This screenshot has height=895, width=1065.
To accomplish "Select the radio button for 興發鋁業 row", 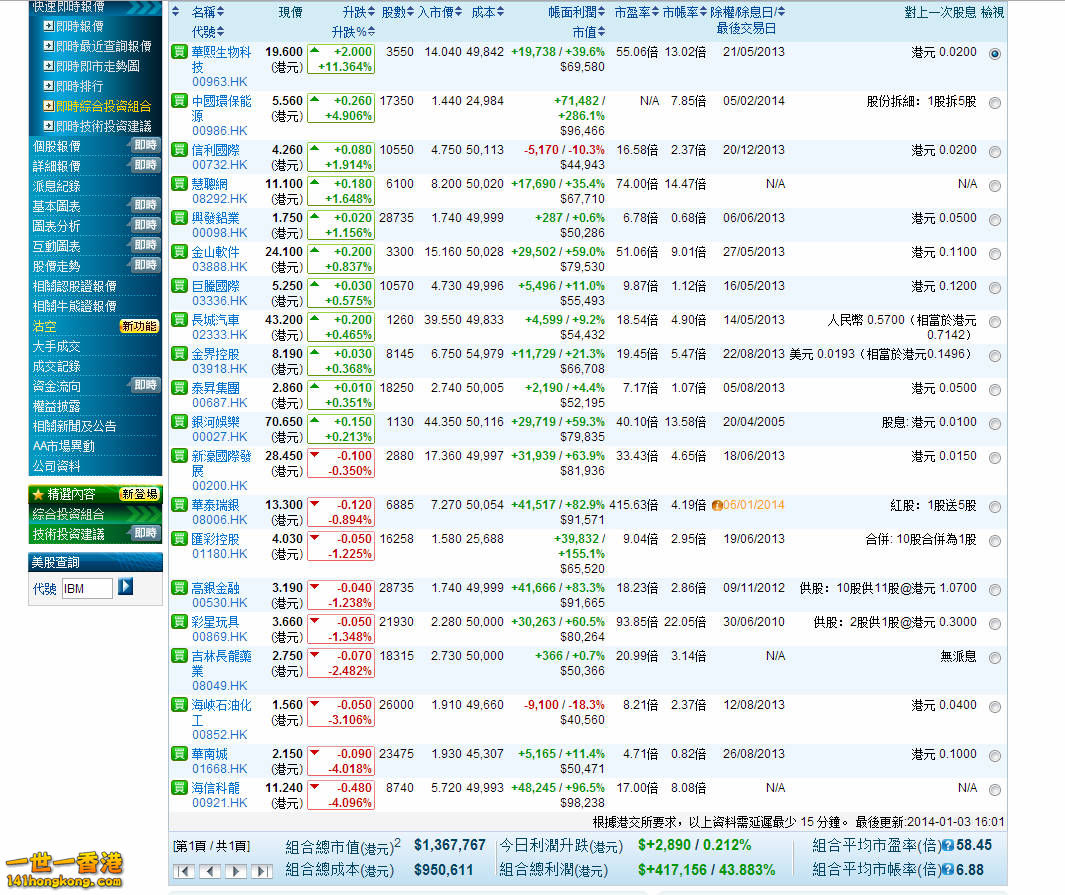I will [x=995, y=219].
